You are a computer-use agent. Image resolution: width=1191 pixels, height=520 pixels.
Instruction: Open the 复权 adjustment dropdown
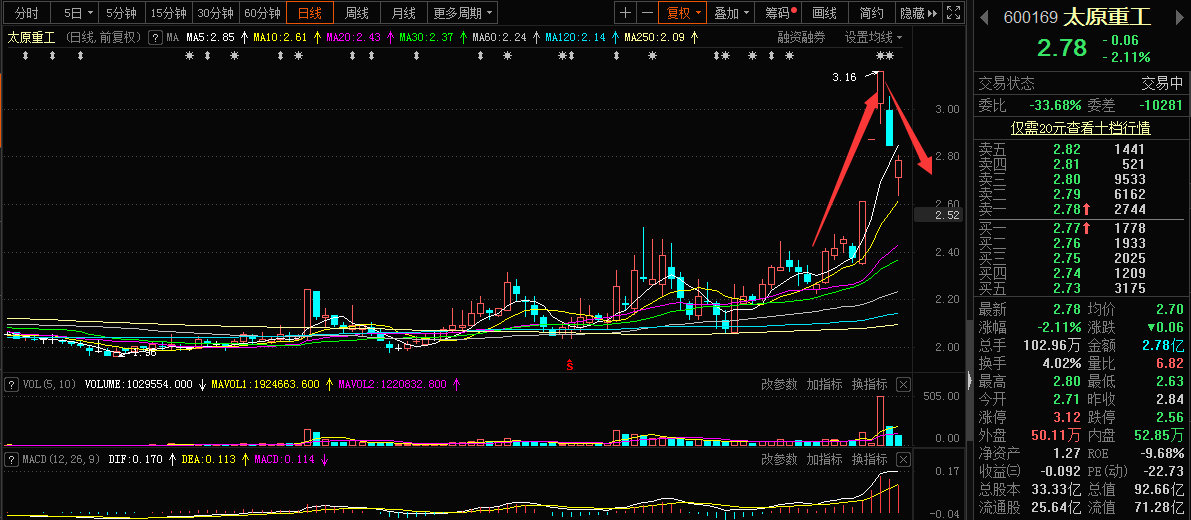[x=685, y=13]
